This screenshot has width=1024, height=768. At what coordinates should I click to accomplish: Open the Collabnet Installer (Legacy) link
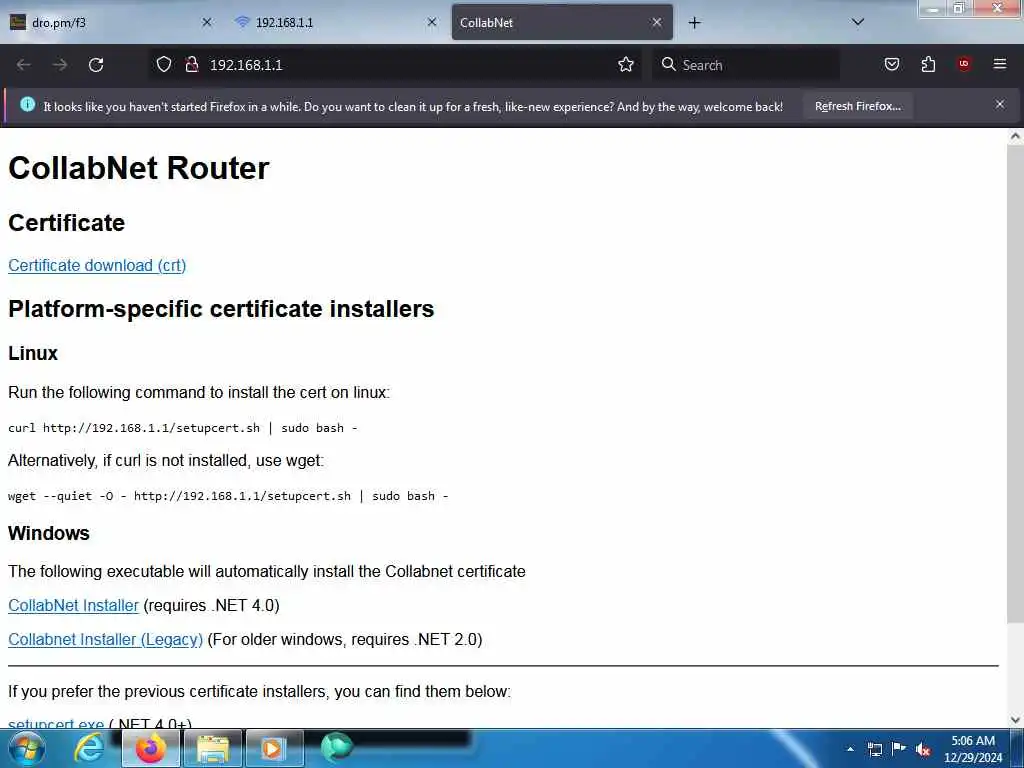click(x=105, y=639)
